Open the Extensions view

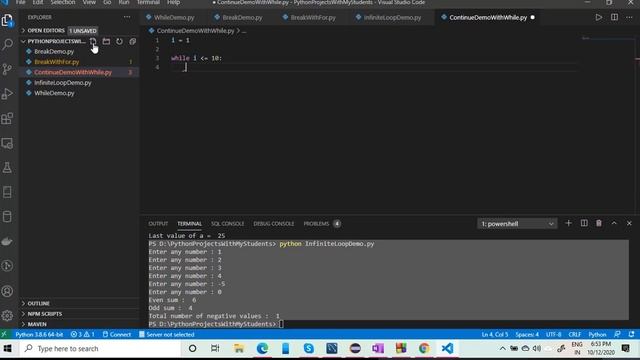click(7, 118)
